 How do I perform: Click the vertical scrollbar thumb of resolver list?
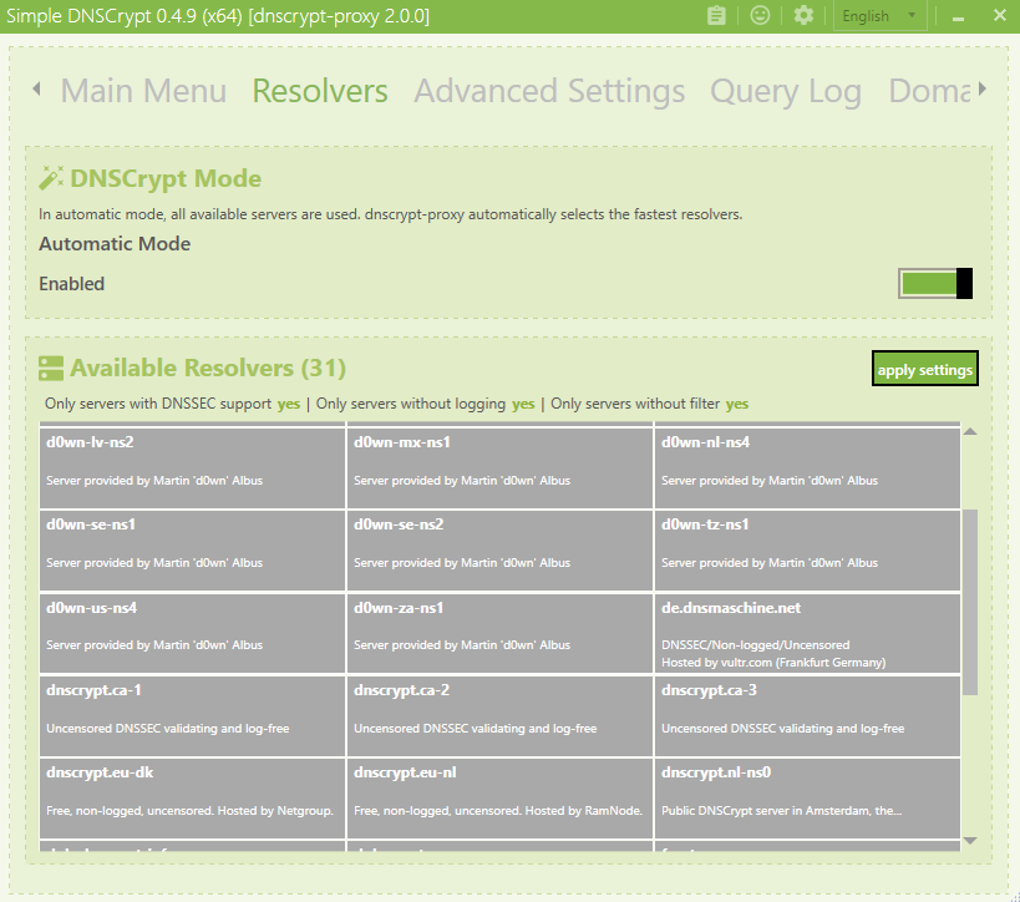[x=969, y=600]
